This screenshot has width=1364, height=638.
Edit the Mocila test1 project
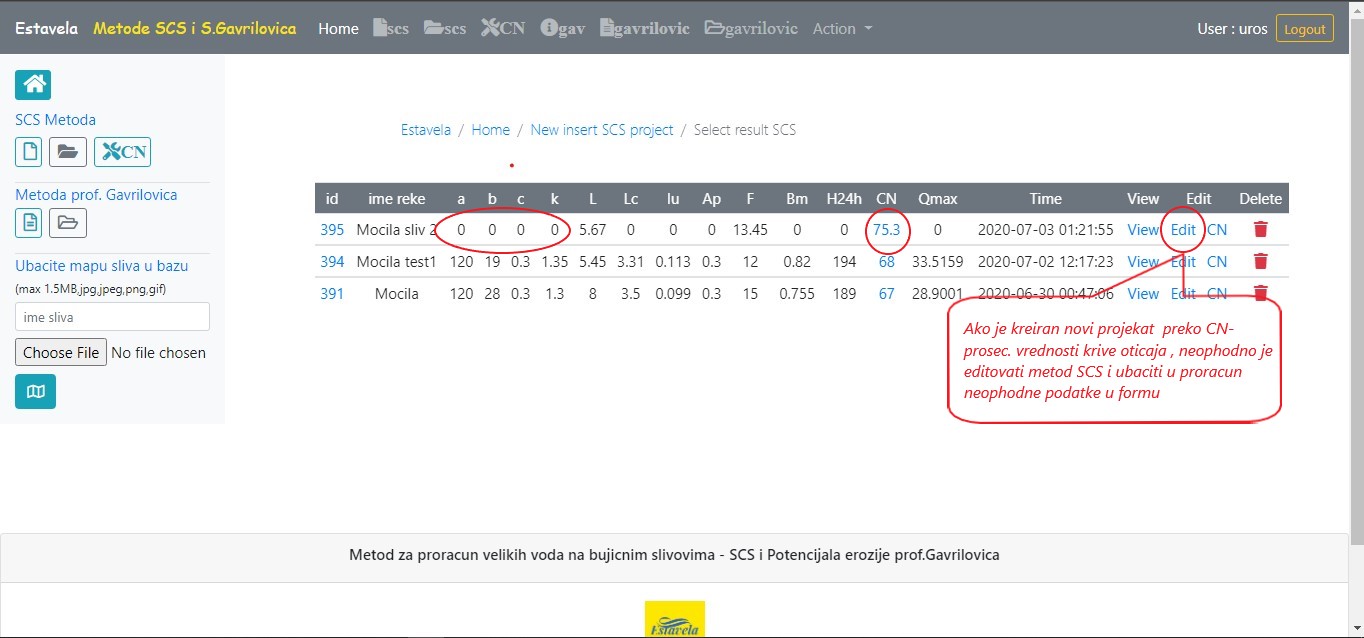tap(1183, 262)
